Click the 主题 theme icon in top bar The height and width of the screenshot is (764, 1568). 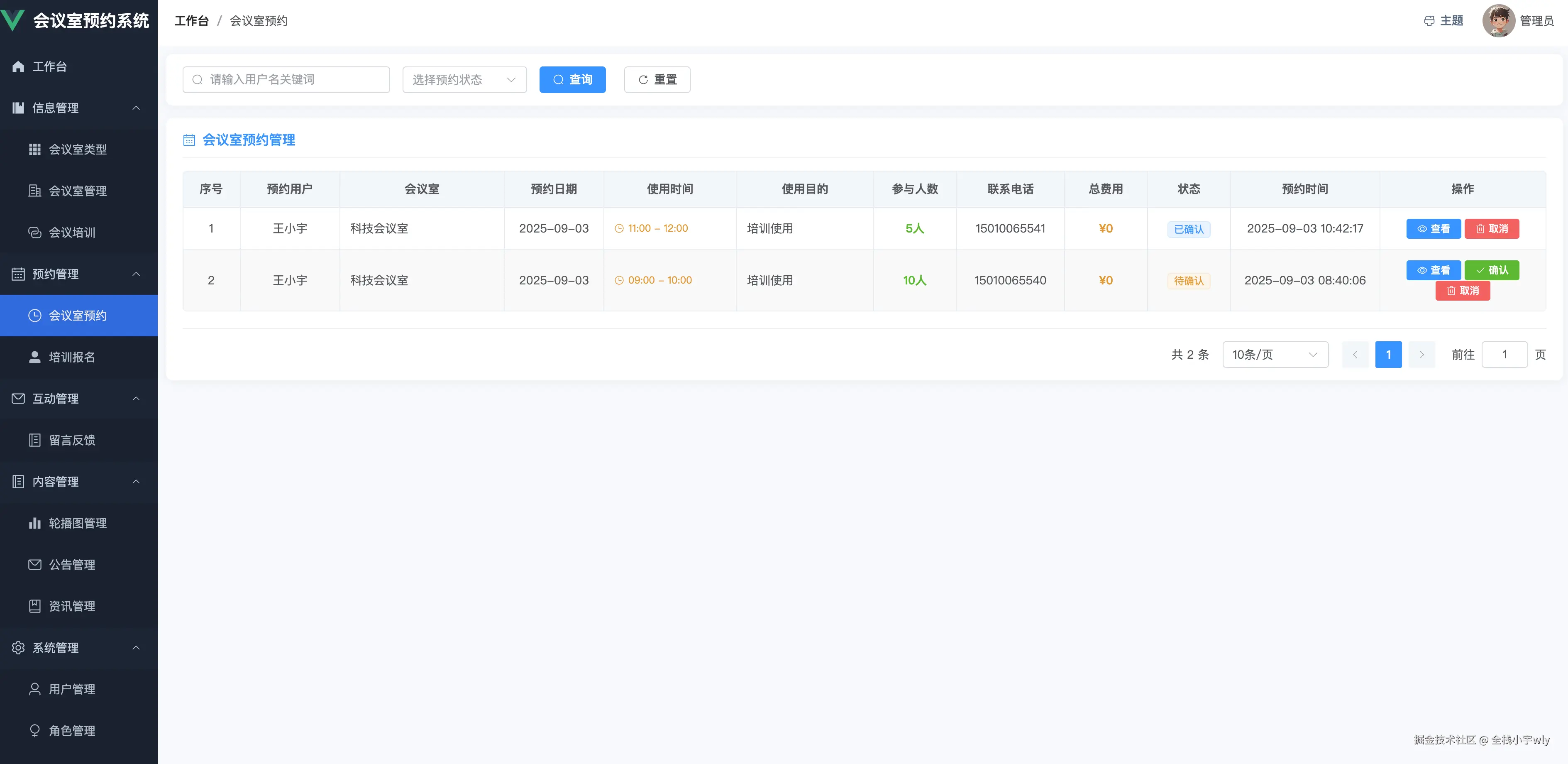click(1429, 20)
